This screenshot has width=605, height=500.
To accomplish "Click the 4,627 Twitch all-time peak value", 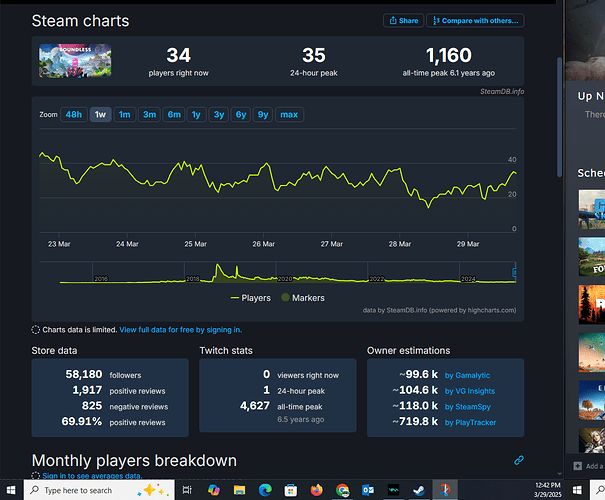I will (255, 406).
